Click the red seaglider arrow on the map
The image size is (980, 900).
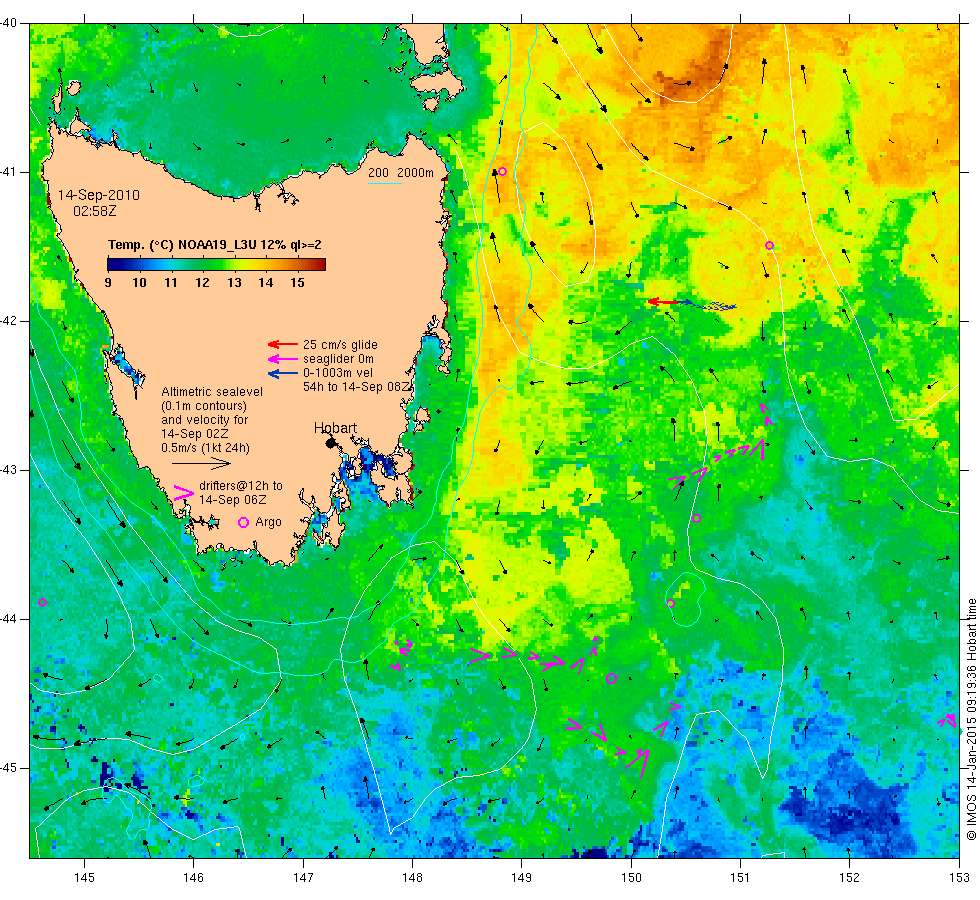pyautogui.click(x=662, y=302)
